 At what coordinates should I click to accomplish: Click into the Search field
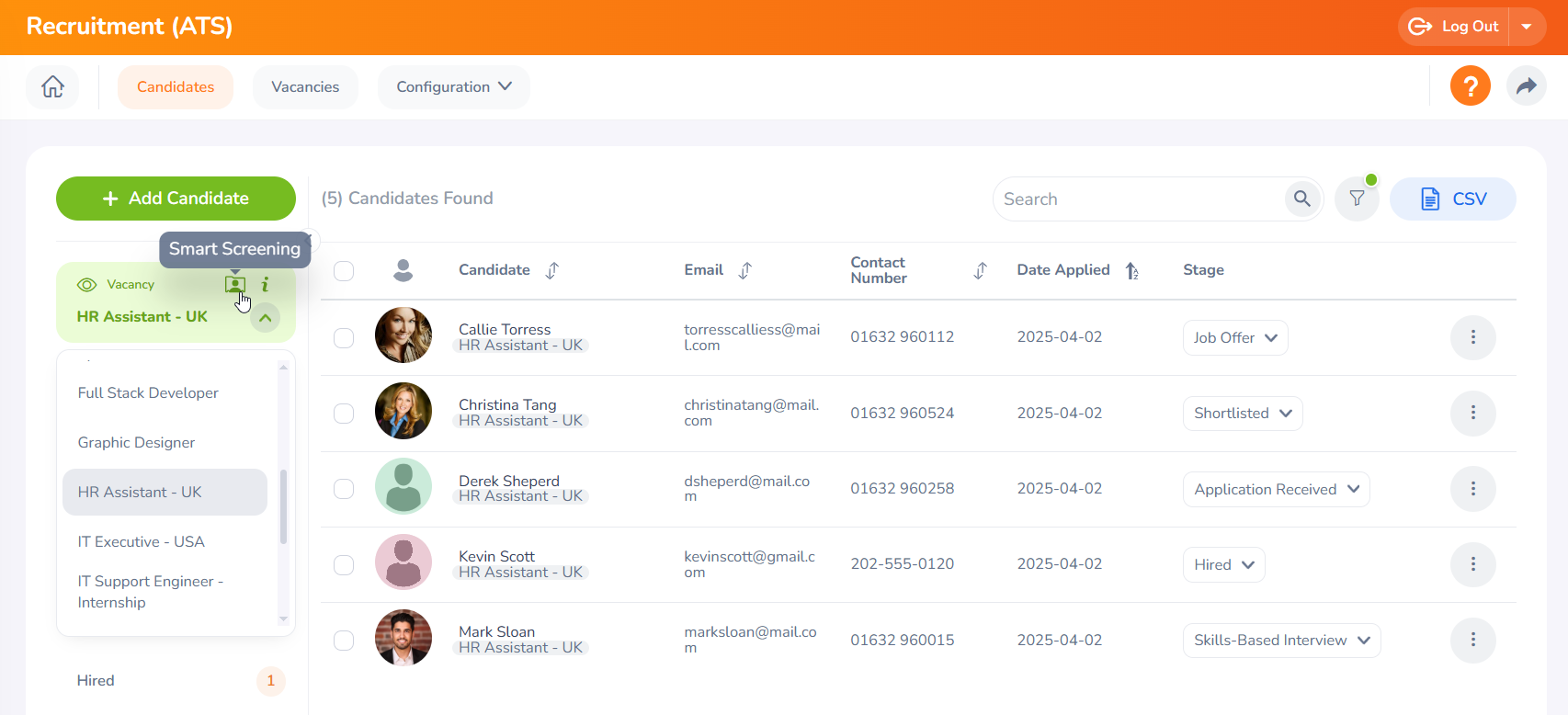(x=1140, y=199)
